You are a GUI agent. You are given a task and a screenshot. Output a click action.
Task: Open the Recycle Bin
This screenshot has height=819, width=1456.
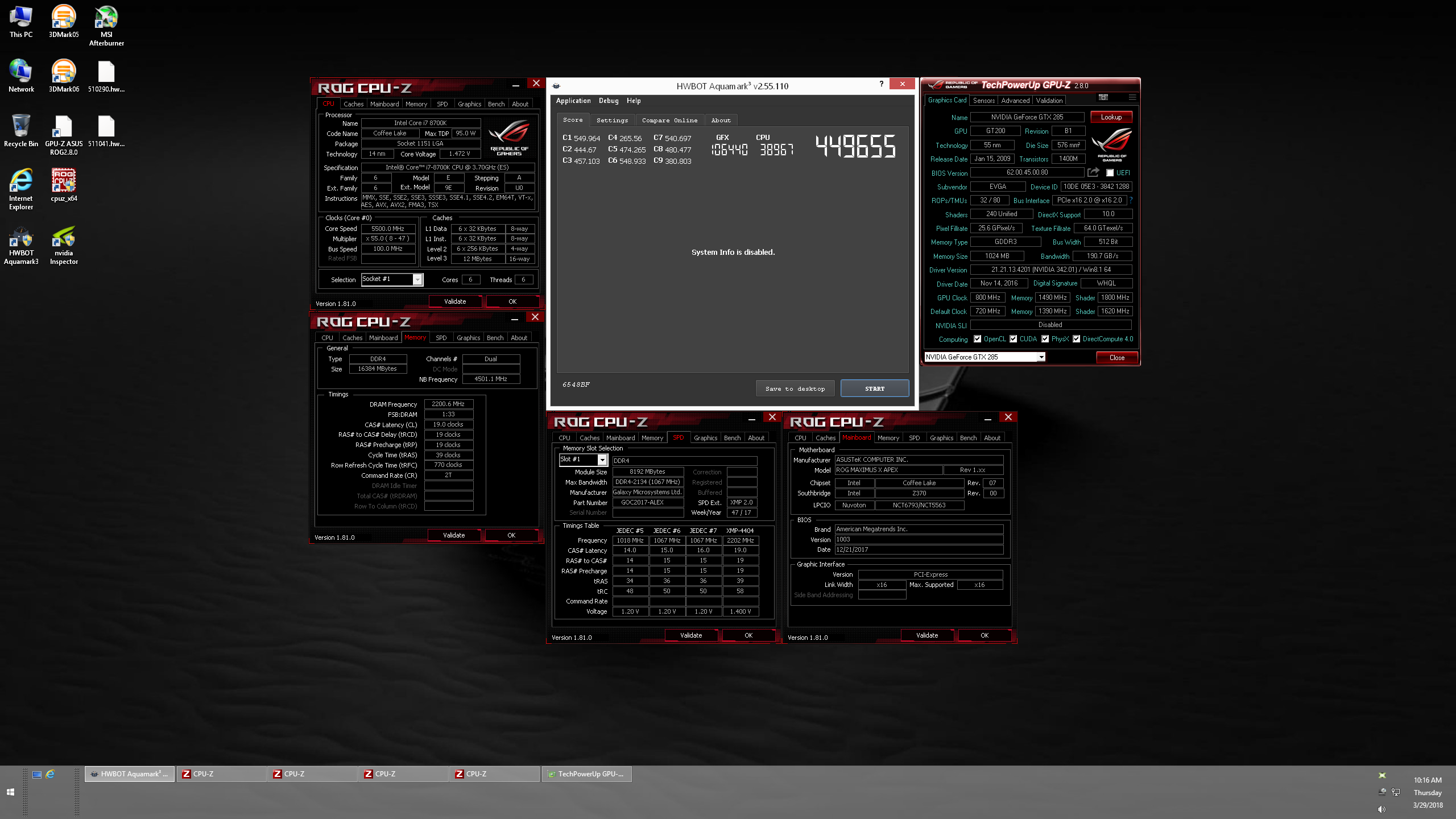click(21, 130)
